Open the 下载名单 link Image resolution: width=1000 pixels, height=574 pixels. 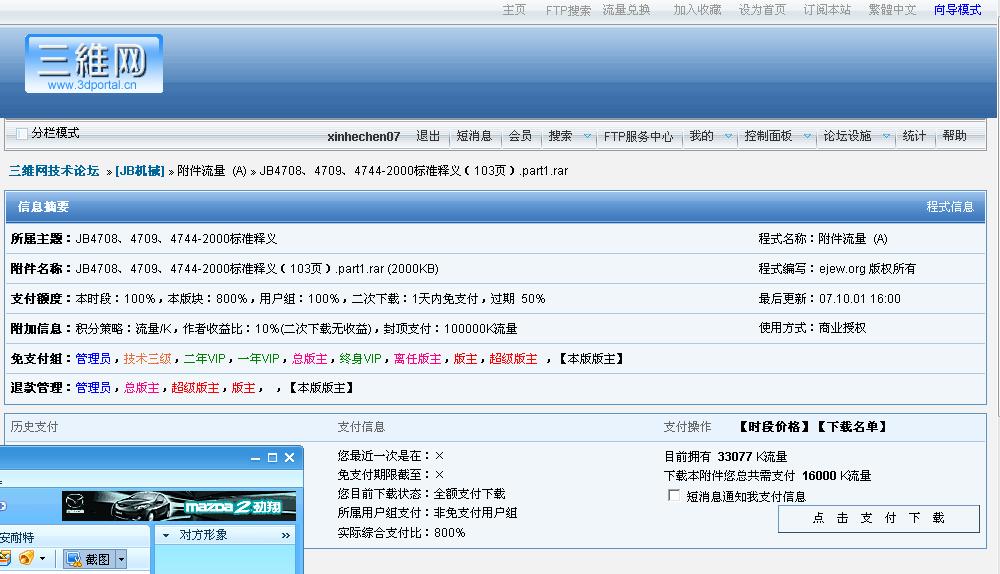(851, 427)
